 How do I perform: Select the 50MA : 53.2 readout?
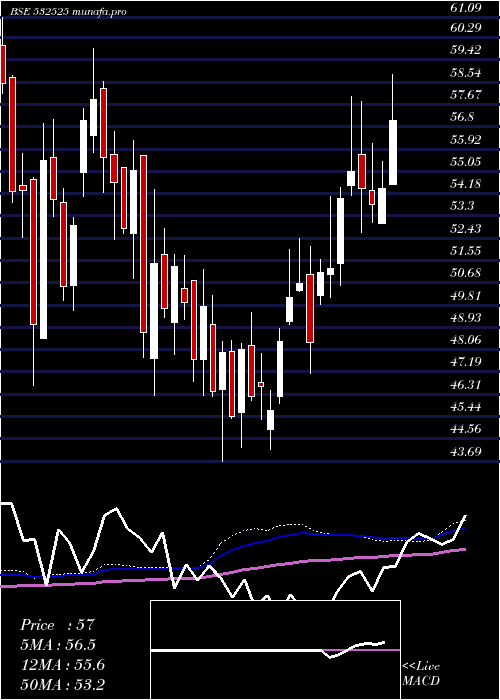pos(62,684)
